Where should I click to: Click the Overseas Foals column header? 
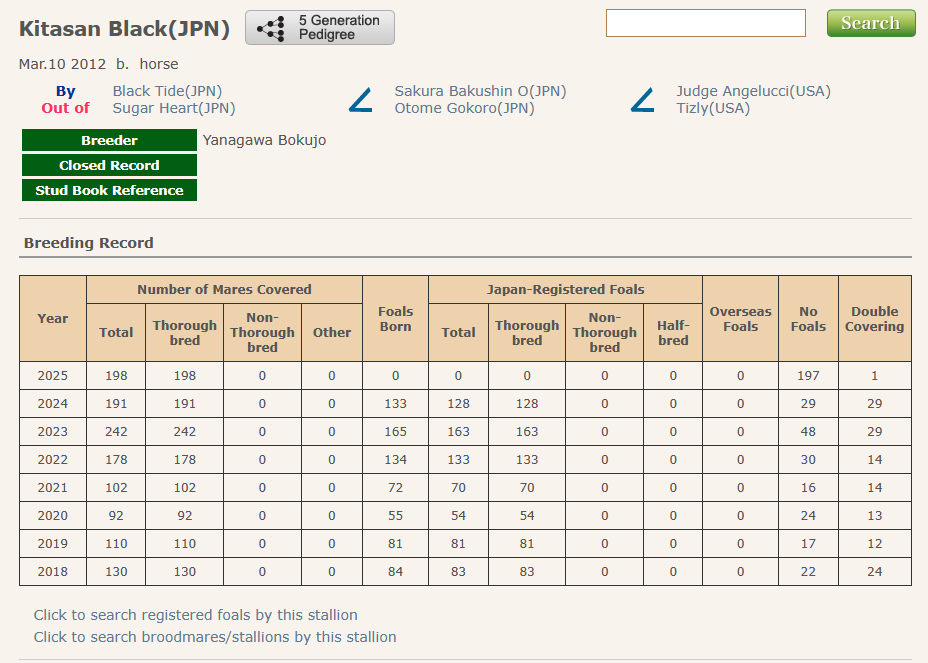pyautogui.click(x=740, y=318)
